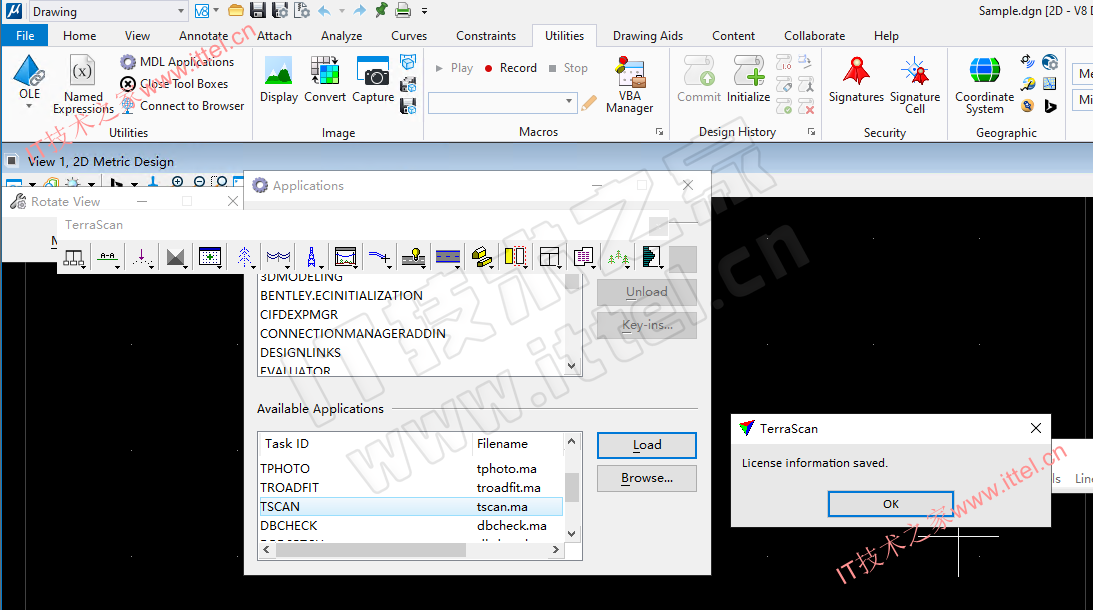Viewport: 1093px width, 610px height.
Task: Open the Drawing Aids ribbon tab
Action: click(648, 36)
